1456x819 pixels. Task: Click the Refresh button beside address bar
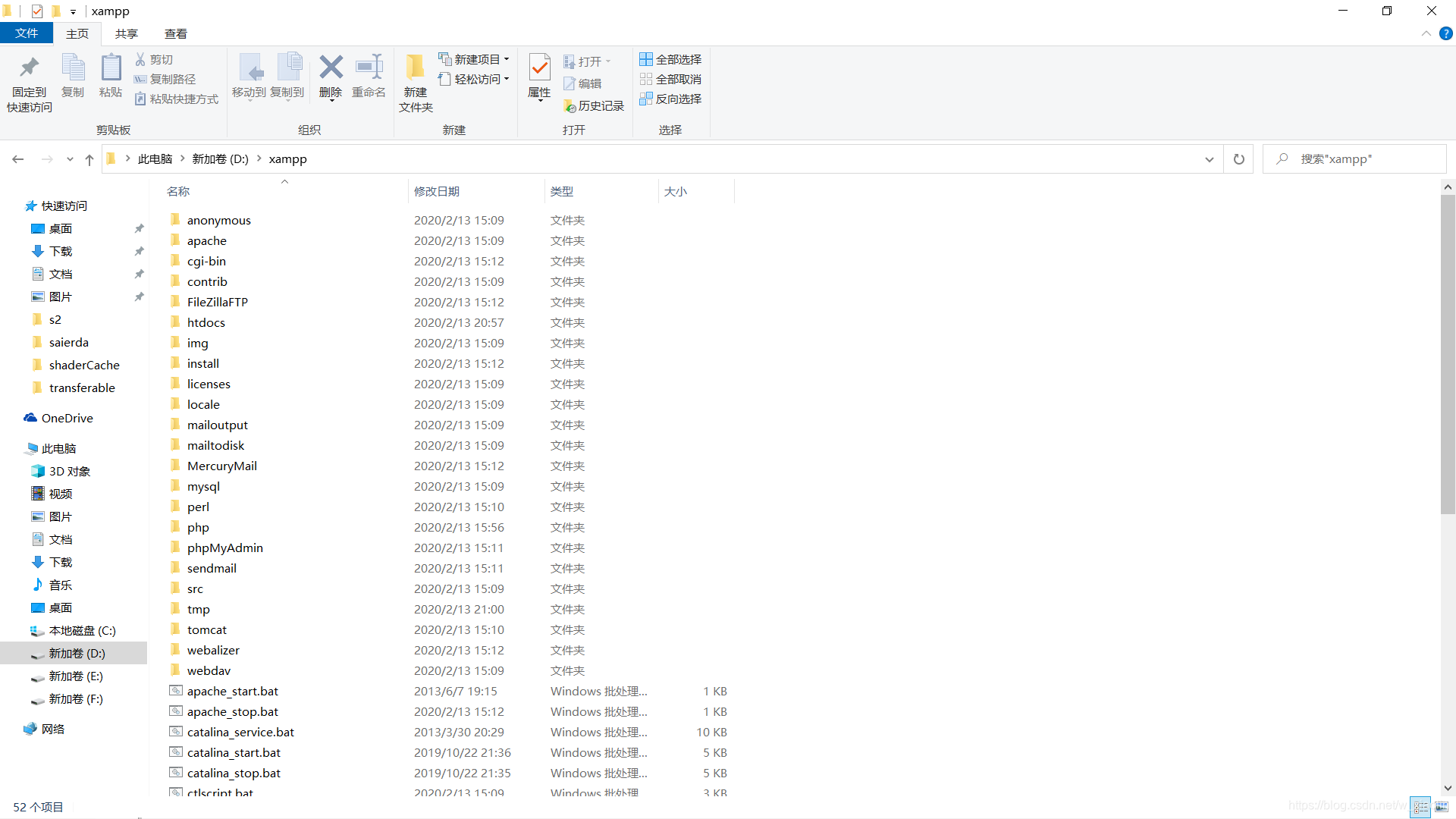coord(1239,159)
